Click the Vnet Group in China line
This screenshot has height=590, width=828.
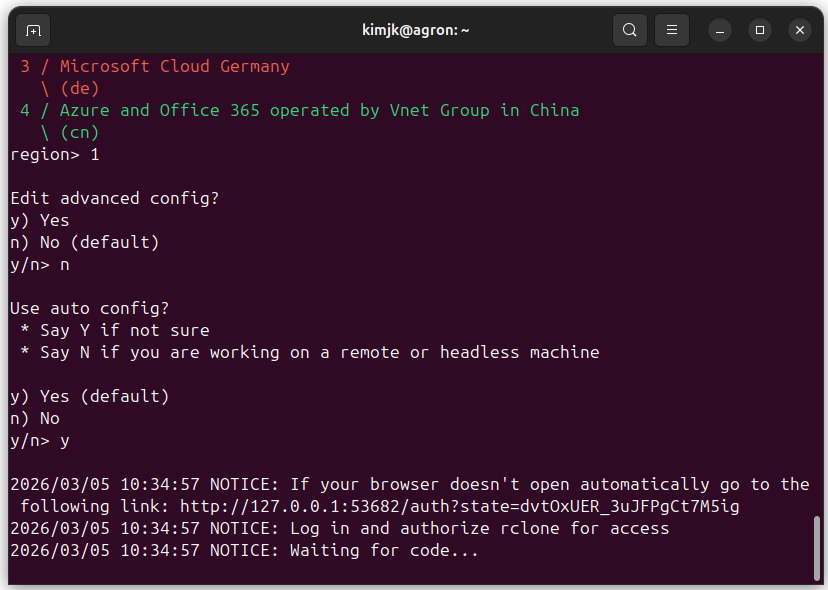pyautogui.click(x=318, y=110)
